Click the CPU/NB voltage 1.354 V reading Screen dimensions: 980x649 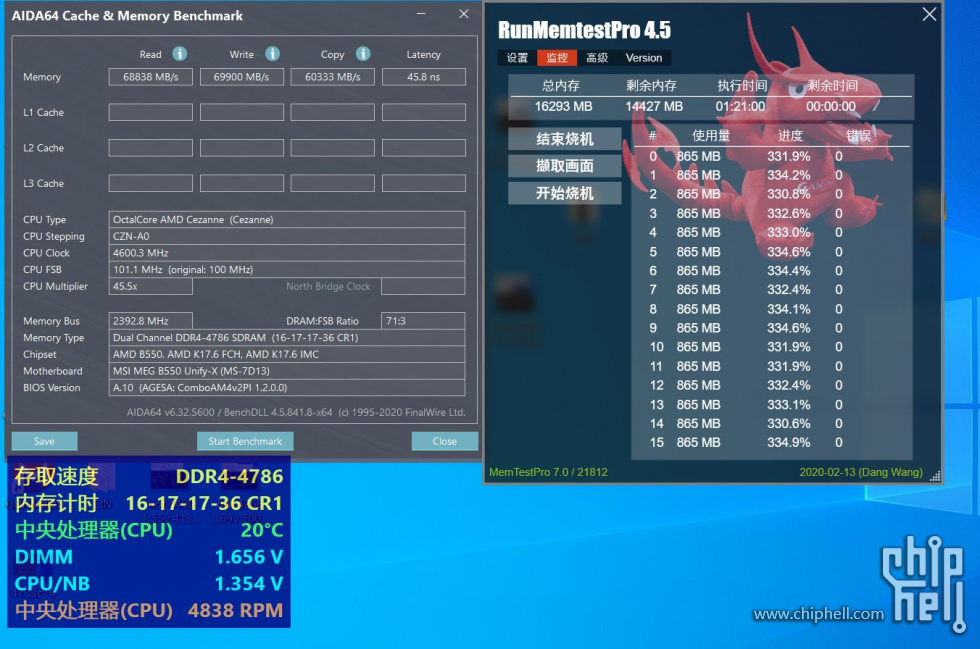(x=249, y=583)
